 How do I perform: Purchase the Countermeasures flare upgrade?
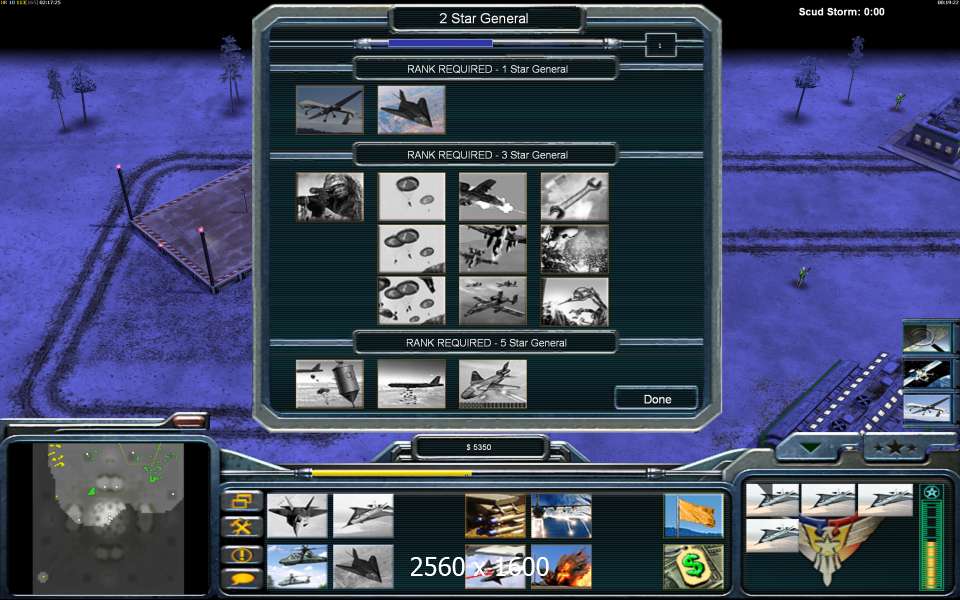pyautogui.click(x=561, y=516)
